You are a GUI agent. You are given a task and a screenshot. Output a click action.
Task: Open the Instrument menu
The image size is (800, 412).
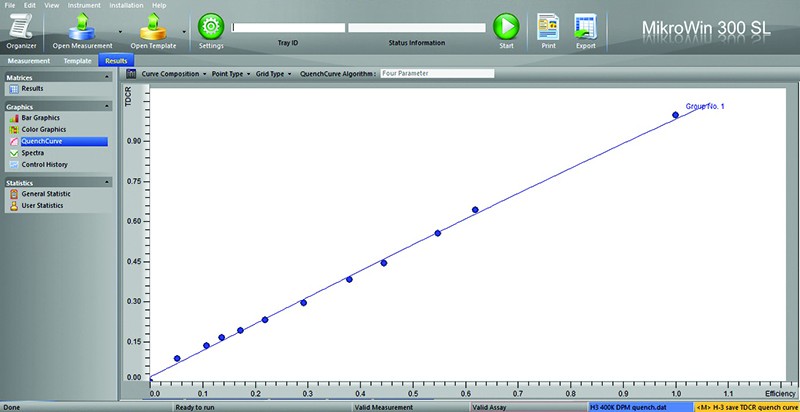(82, 4)
